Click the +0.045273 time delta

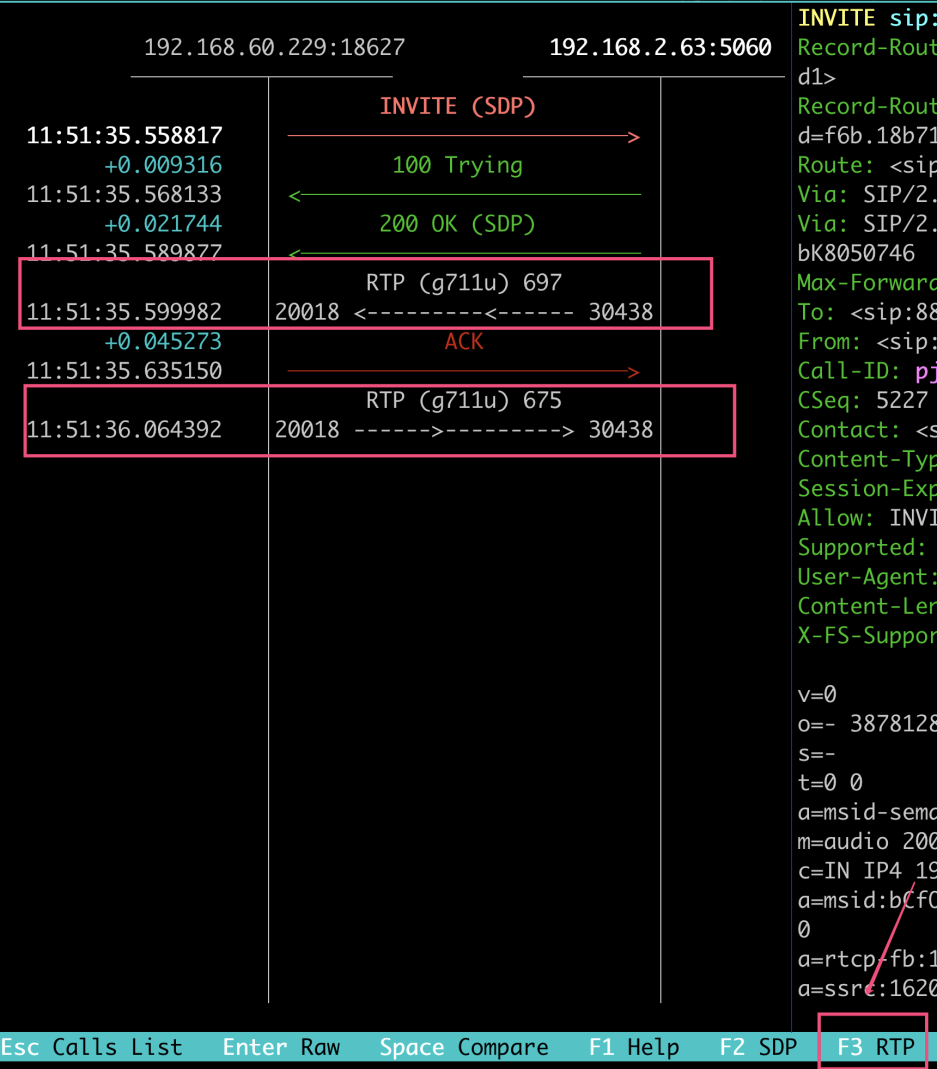pyautogui.click(x=163, y=342)
